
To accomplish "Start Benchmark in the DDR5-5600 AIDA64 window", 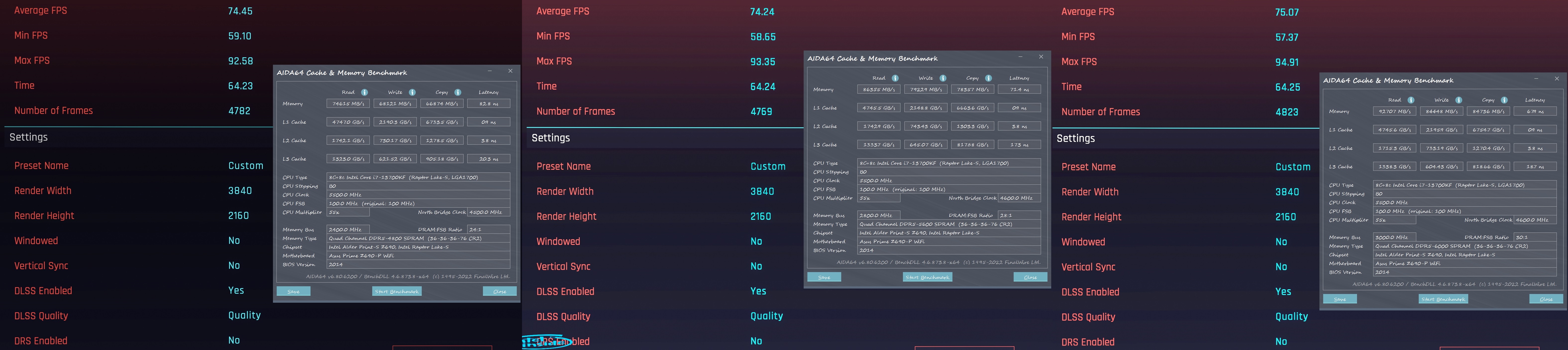I will tap(928, 277).
